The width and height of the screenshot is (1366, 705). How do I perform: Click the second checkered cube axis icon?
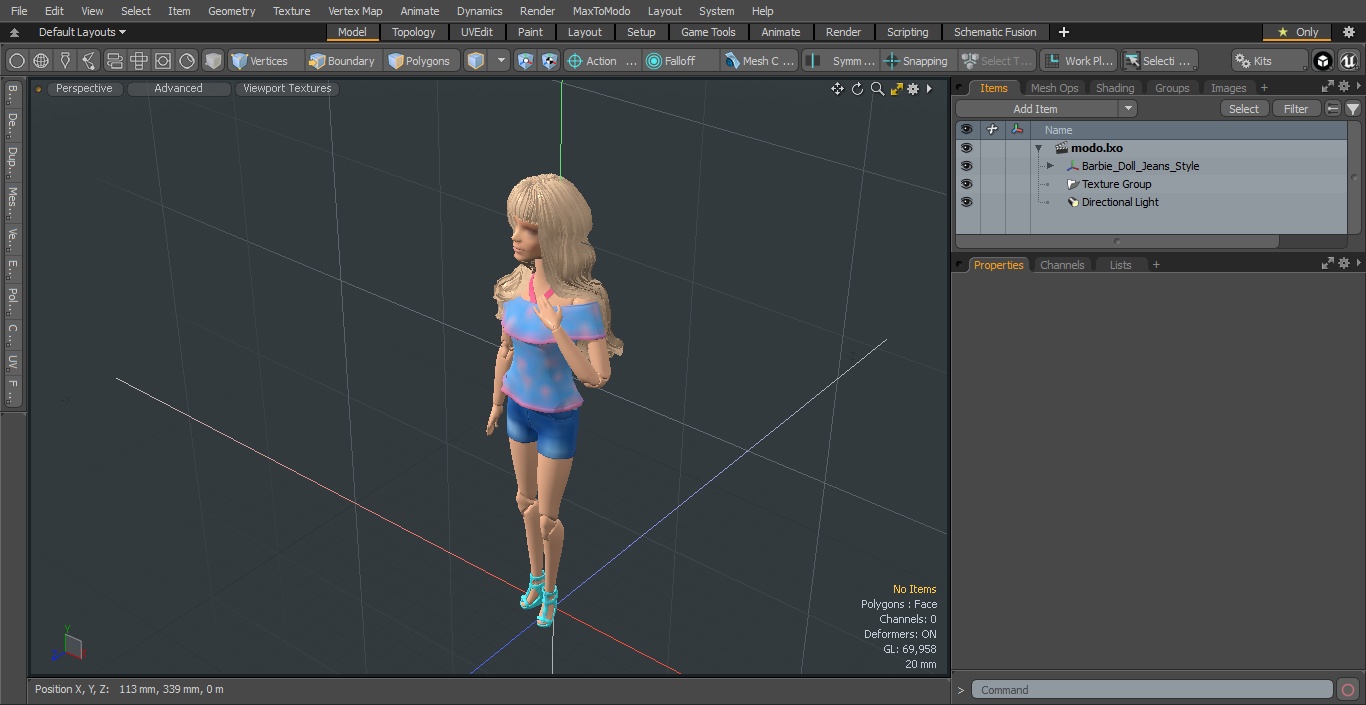point(550,61)
